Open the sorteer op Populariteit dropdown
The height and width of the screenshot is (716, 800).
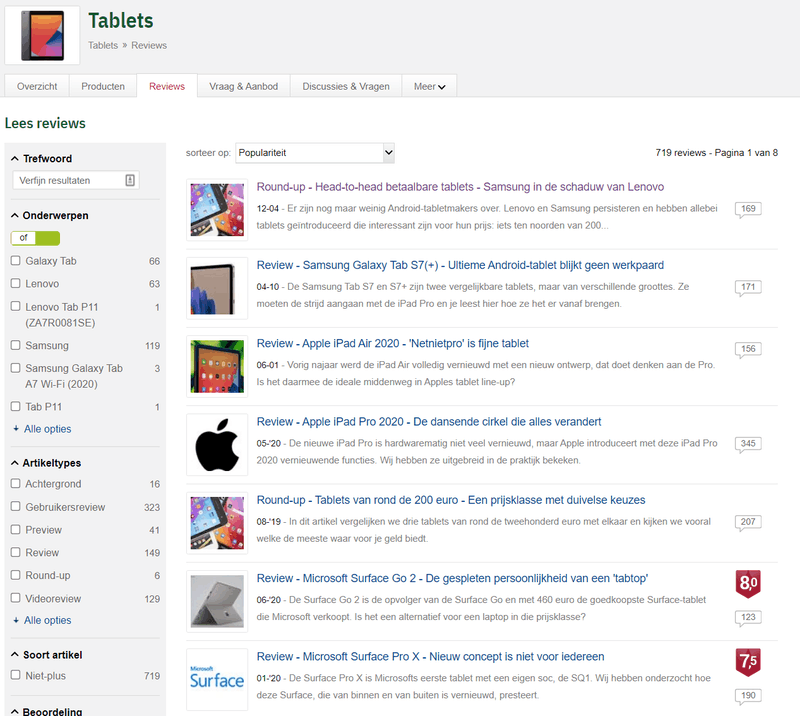coord(315,153)
